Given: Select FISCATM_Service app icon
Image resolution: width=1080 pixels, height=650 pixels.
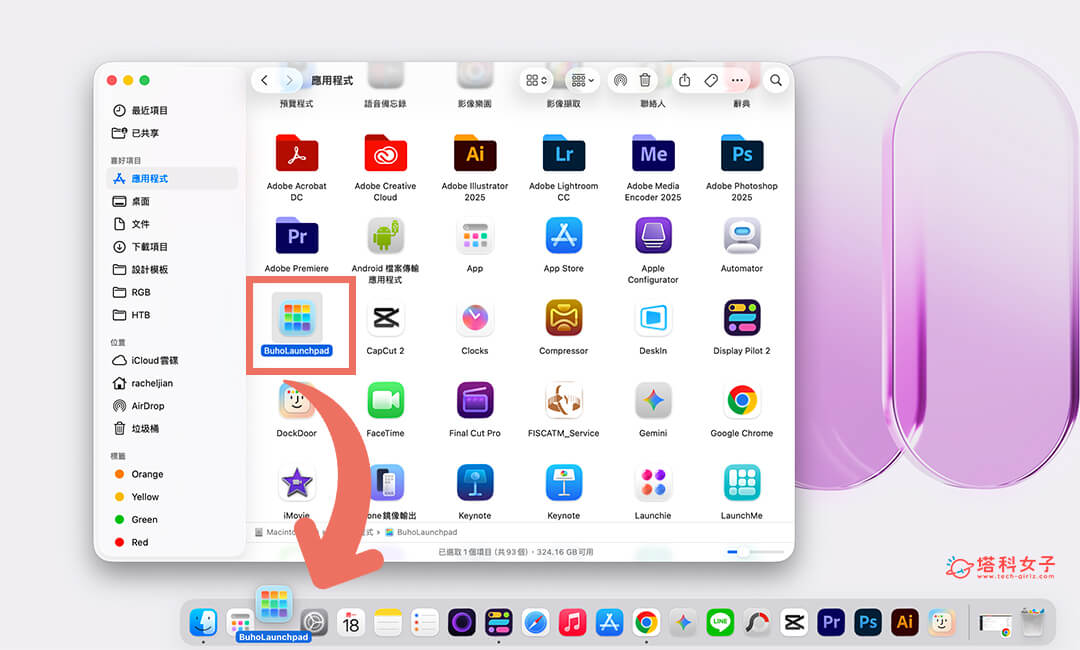Looking at the screenshot, I should [x=563, y=400].
